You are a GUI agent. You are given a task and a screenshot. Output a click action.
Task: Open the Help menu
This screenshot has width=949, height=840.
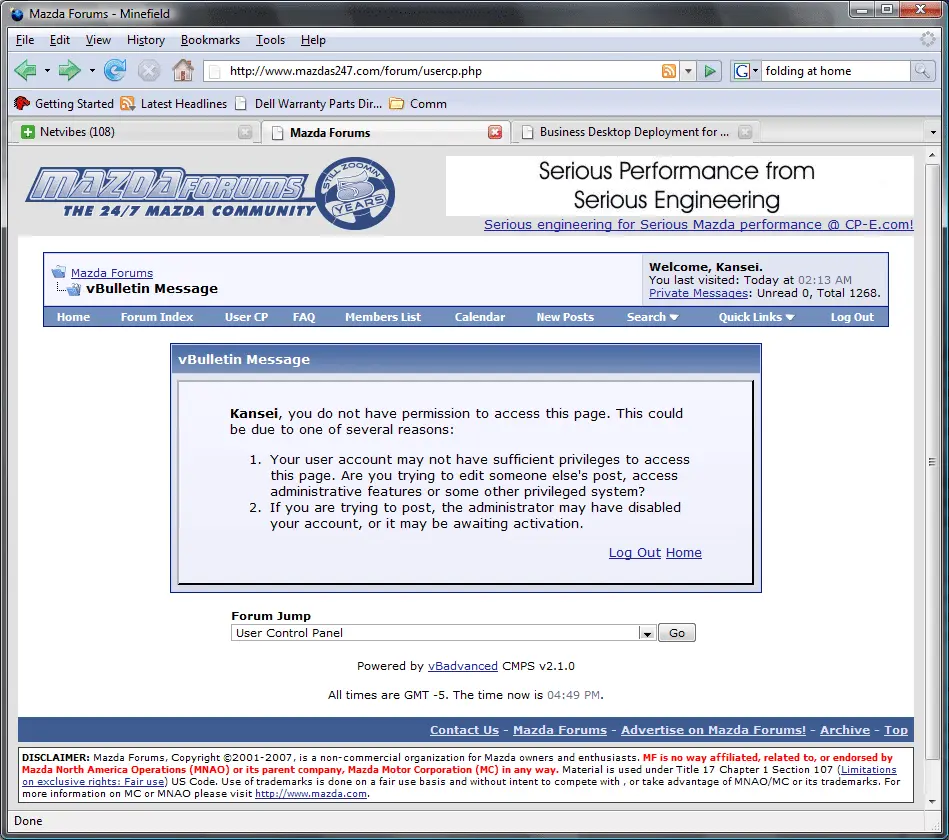(313, 40)
